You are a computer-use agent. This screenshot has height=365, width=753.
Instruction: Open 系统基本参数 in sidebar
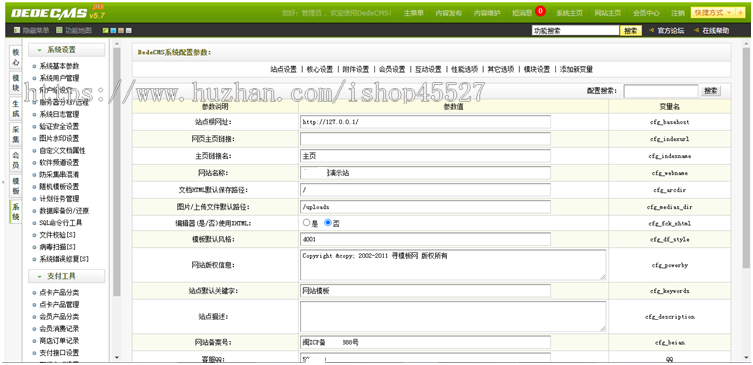(59, 66)
